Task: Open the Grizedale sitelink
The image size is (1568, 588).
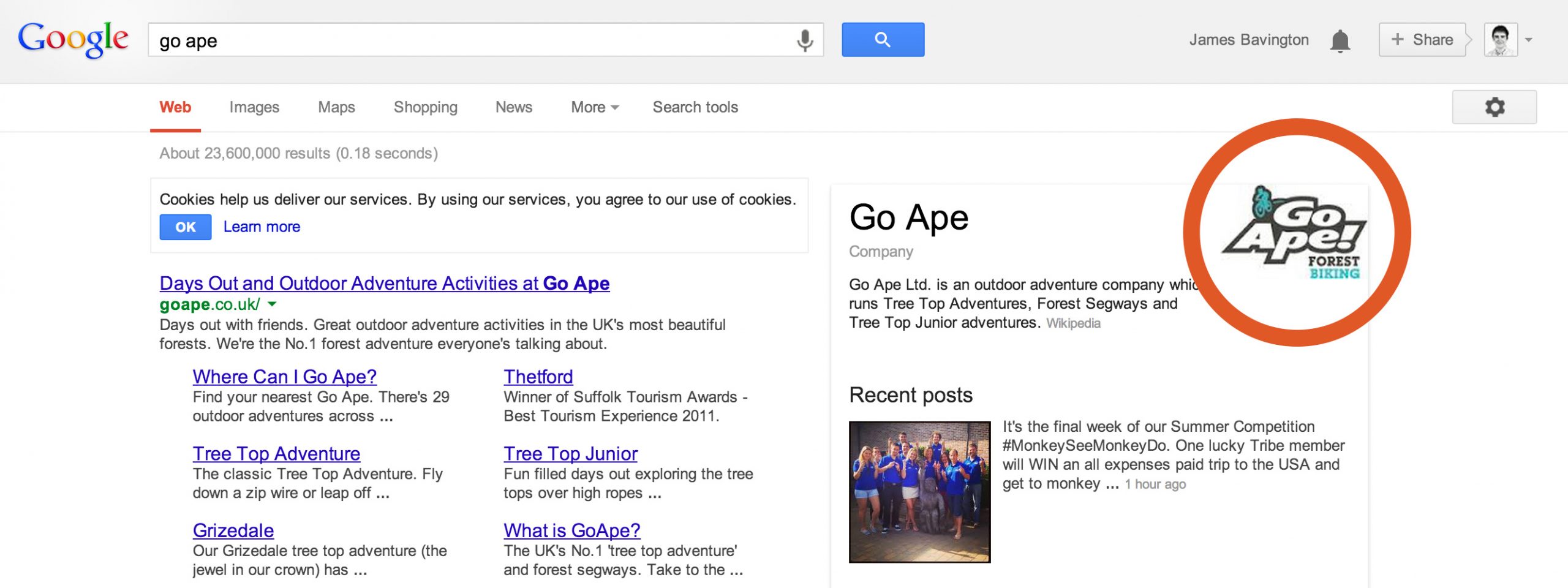Action: click(x=233, y=530)
